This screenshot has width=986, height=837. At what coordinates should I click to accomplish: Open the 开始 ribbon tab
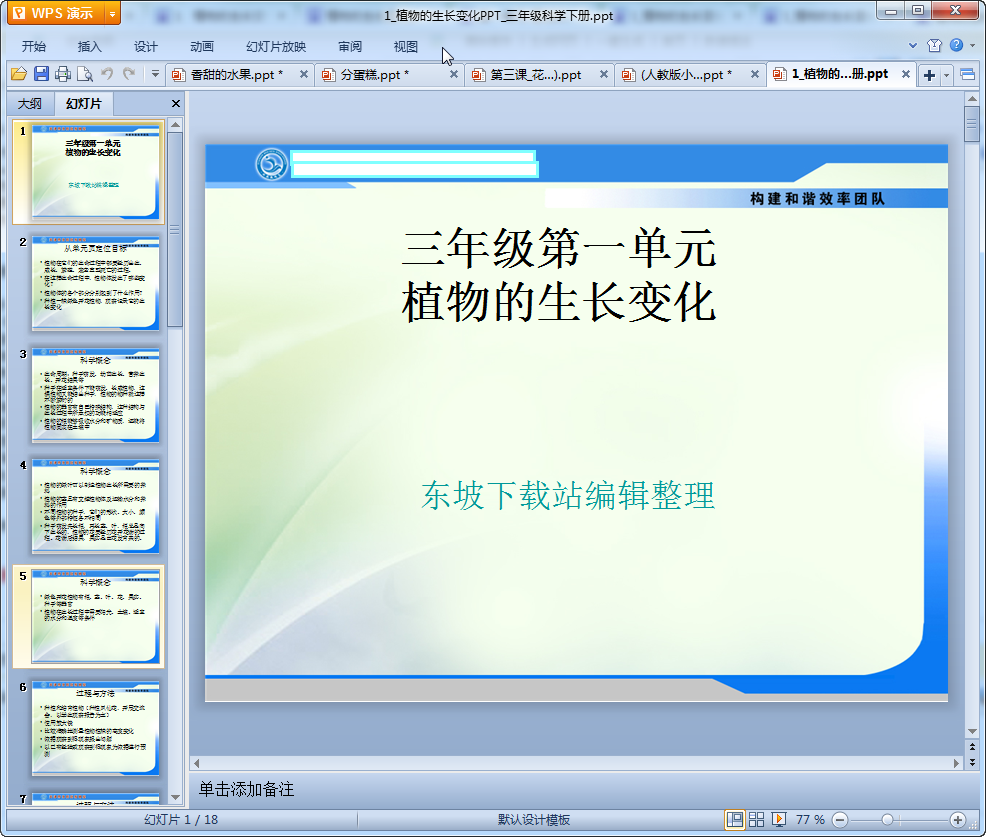click(x=34, y=47)
